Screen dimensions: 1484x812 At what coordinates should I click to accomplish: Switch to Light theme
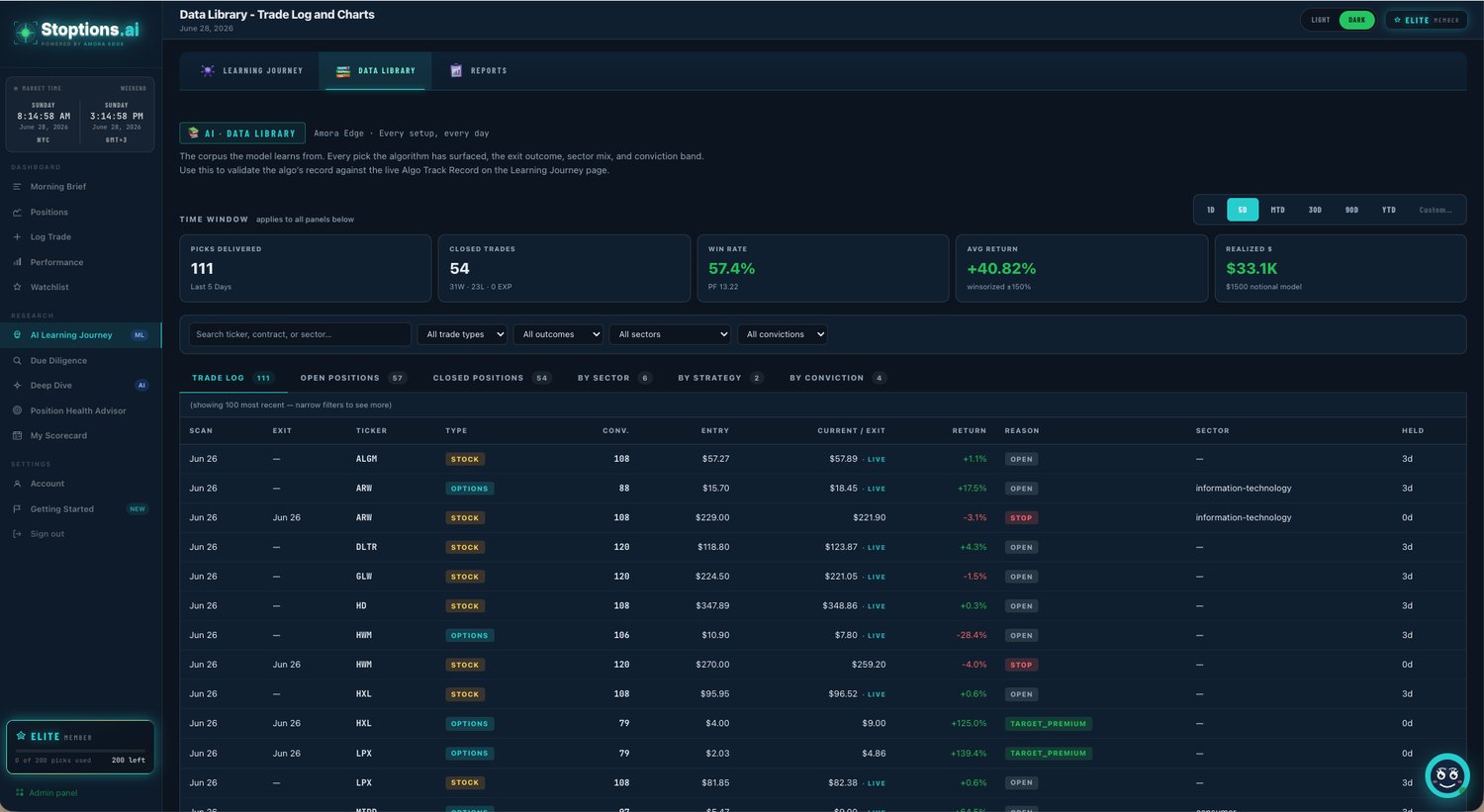click(1321, 20)
